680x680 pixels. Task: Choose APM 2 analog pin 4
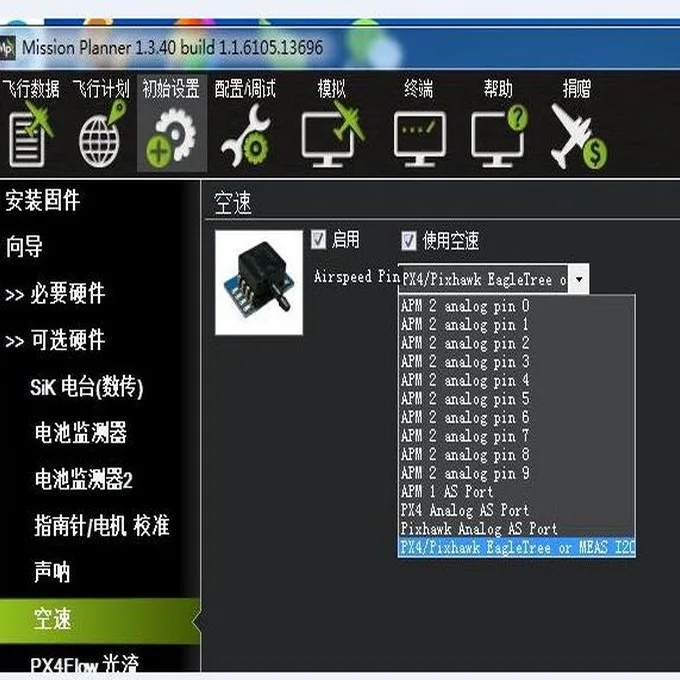point(517,381)
